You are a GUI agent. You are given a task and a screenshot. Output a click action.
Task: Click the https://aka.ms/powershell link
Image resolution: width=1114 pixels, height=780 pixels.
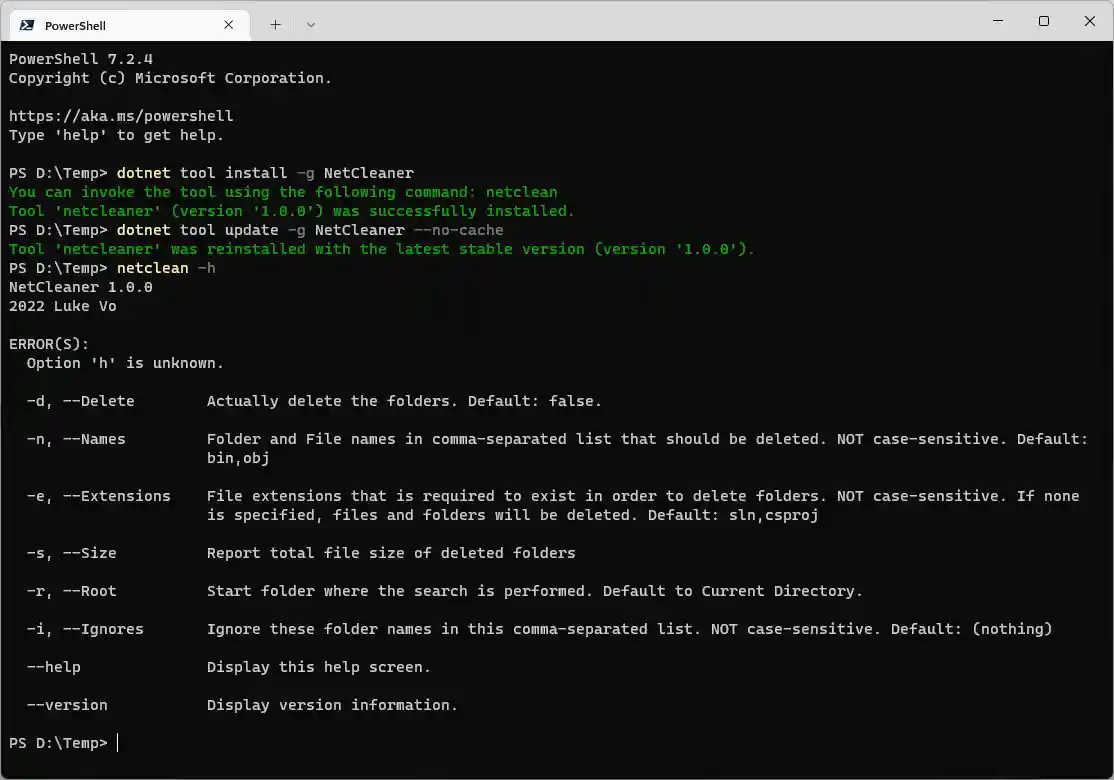point(121,116)
